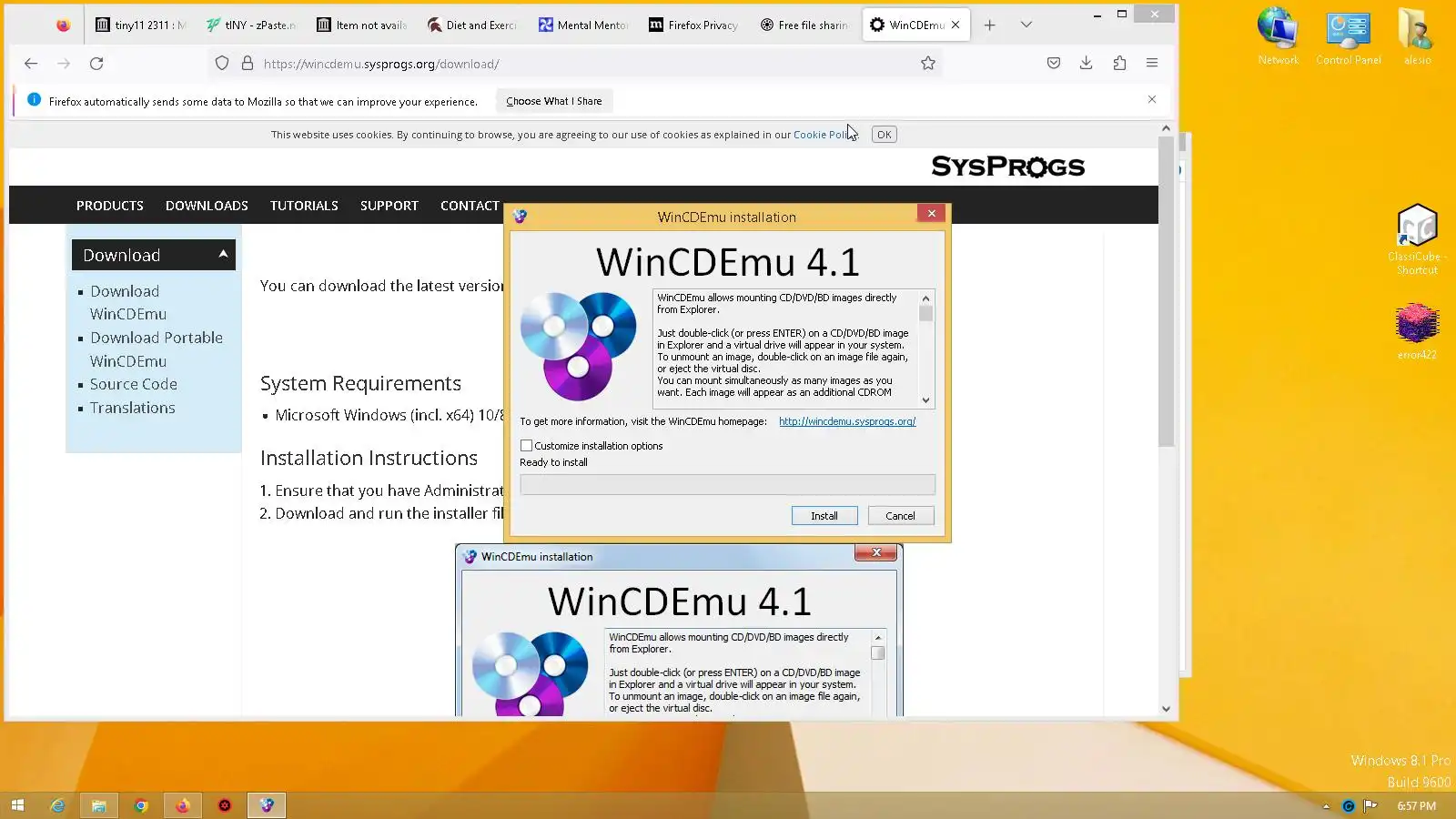Switch to the Diet and Exercise tab
The width and height of the screenshot is (1456, 819).
coord(471,25)
